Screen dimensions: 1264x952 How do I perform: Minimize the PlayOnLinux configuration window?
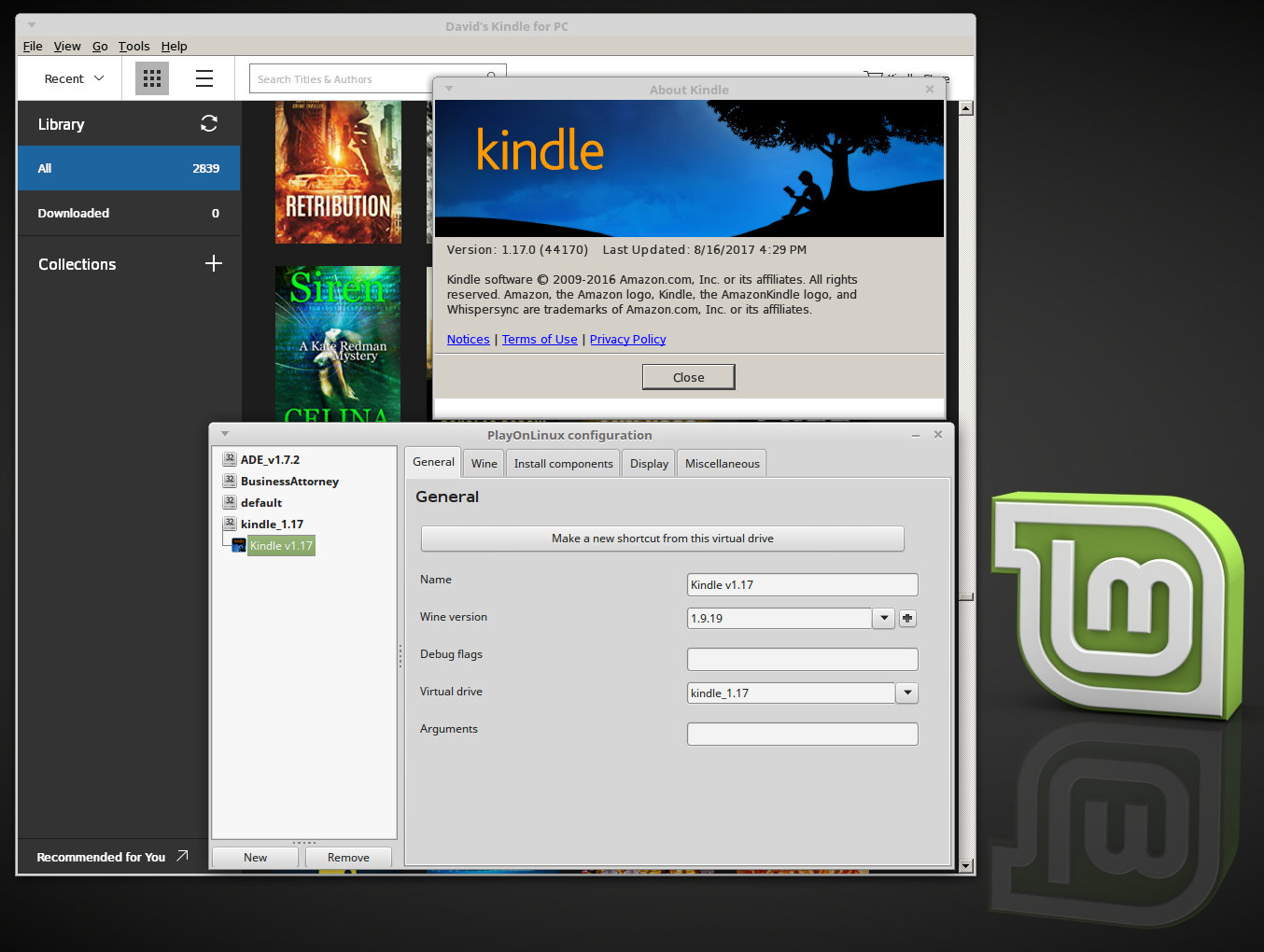pyautogui.click(x=916, y=435)
